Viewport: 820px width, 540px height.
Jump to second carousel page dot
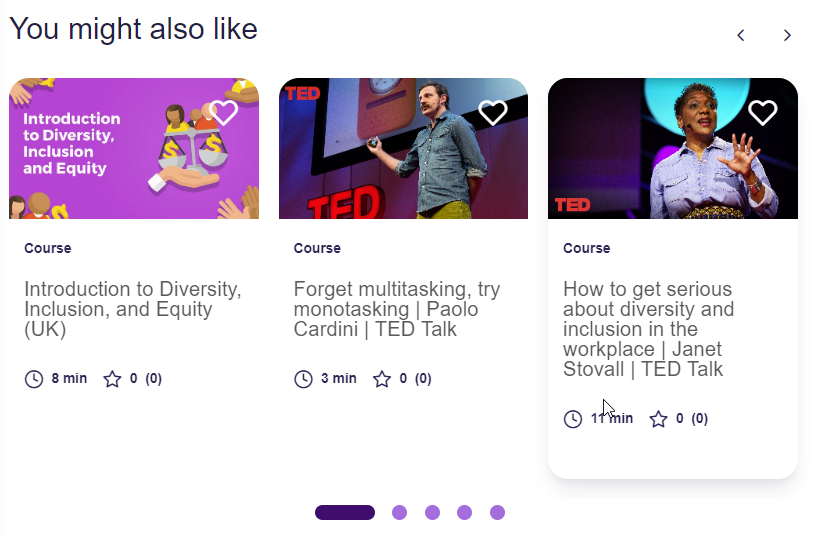tap(399, 513)
